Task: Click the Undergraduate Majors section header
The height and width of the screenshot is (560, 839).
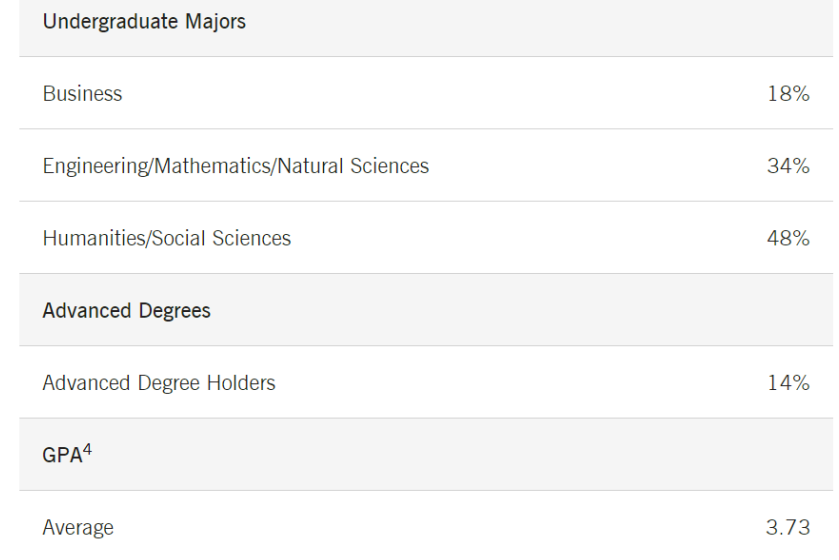Action: [144, 22]
